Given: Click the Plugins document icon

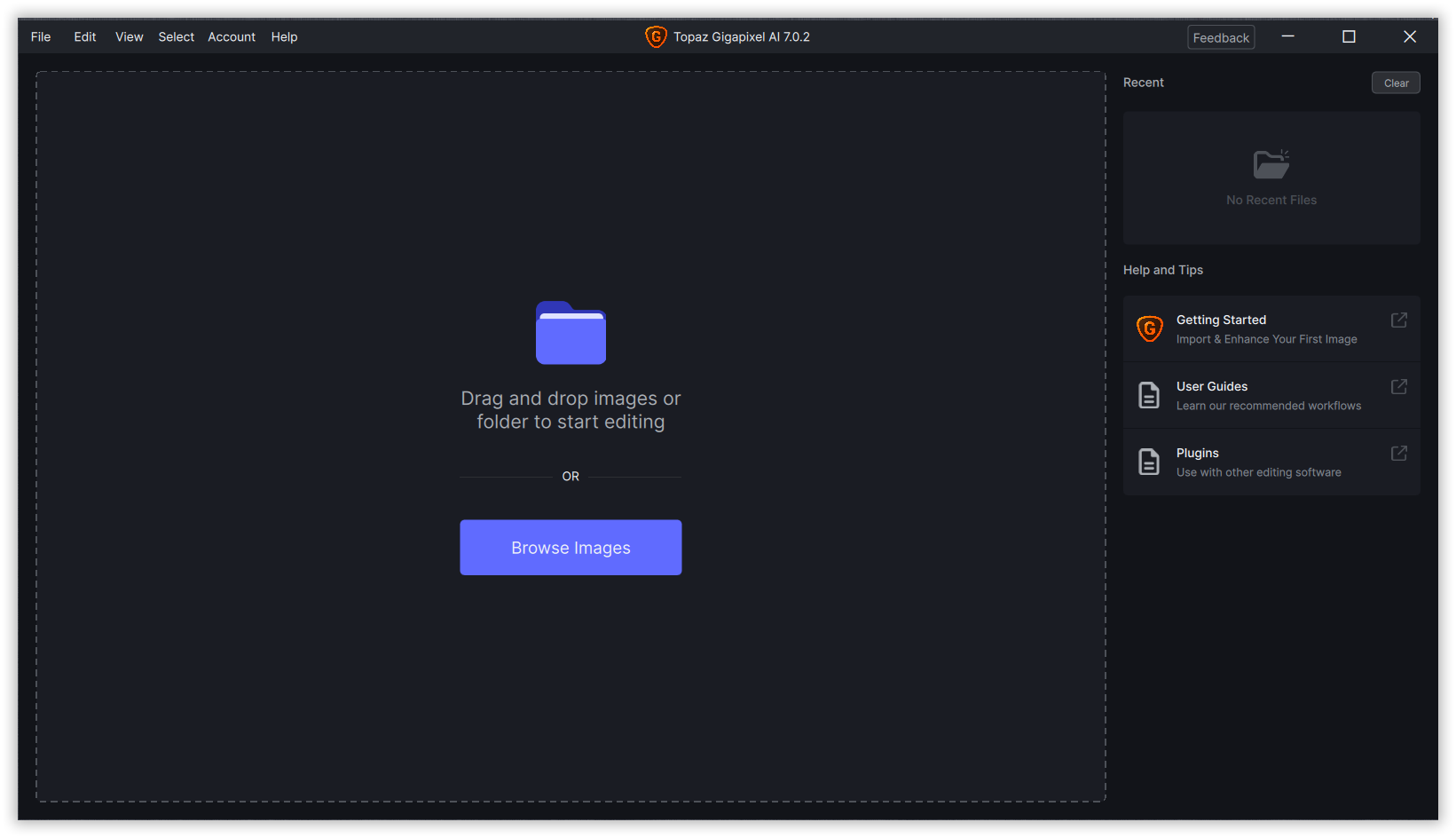Looking at the screenshot, I should [1149, 462].
